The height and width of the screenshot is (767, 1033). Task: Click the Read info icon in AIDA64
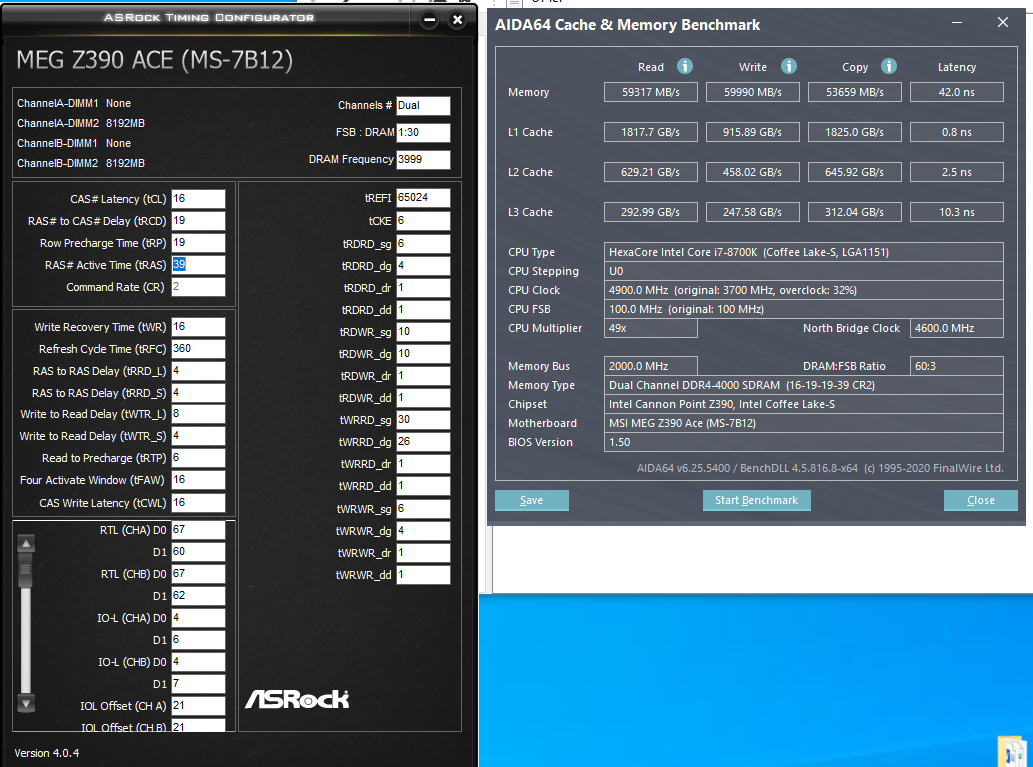[685, 66]
